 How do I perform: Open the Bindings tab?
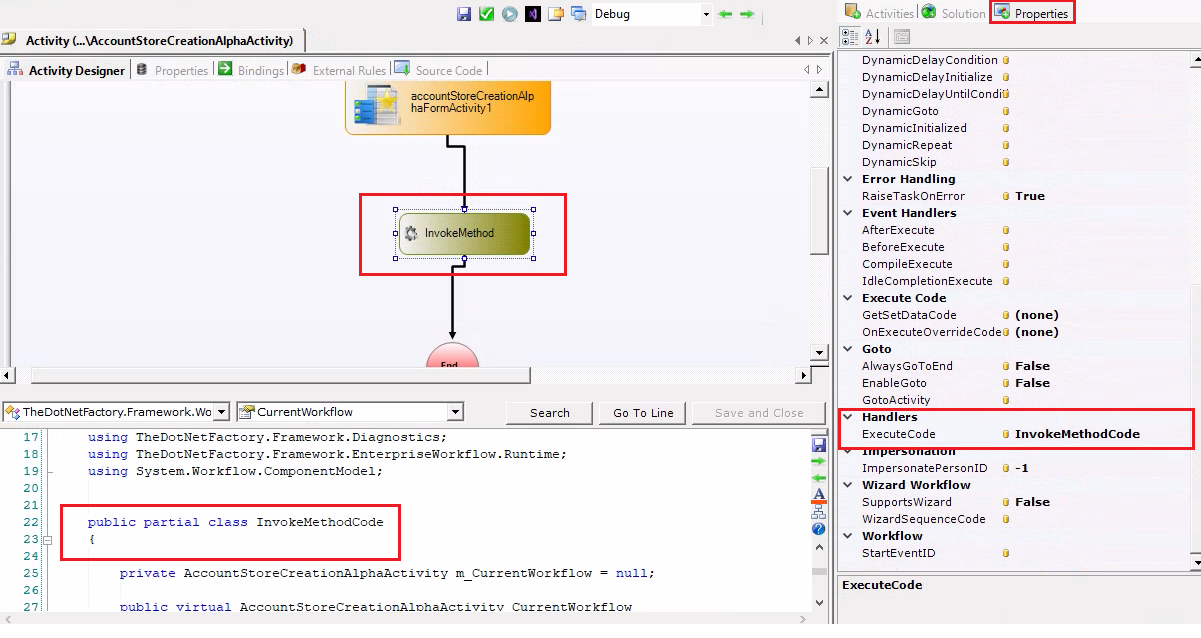250,70
